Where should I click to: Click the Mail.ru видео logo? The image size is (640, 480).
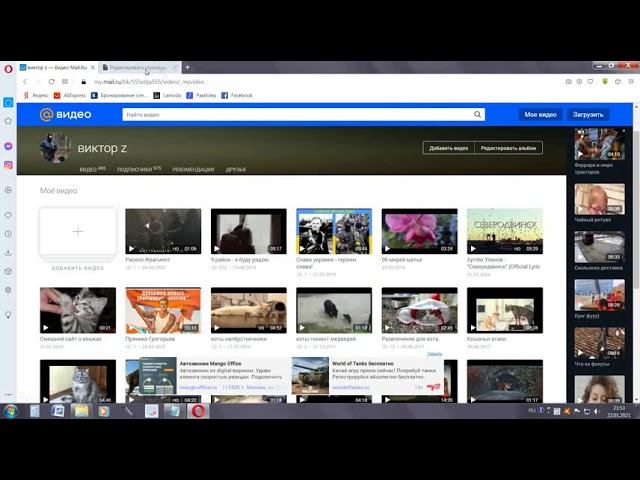[65, 115]
